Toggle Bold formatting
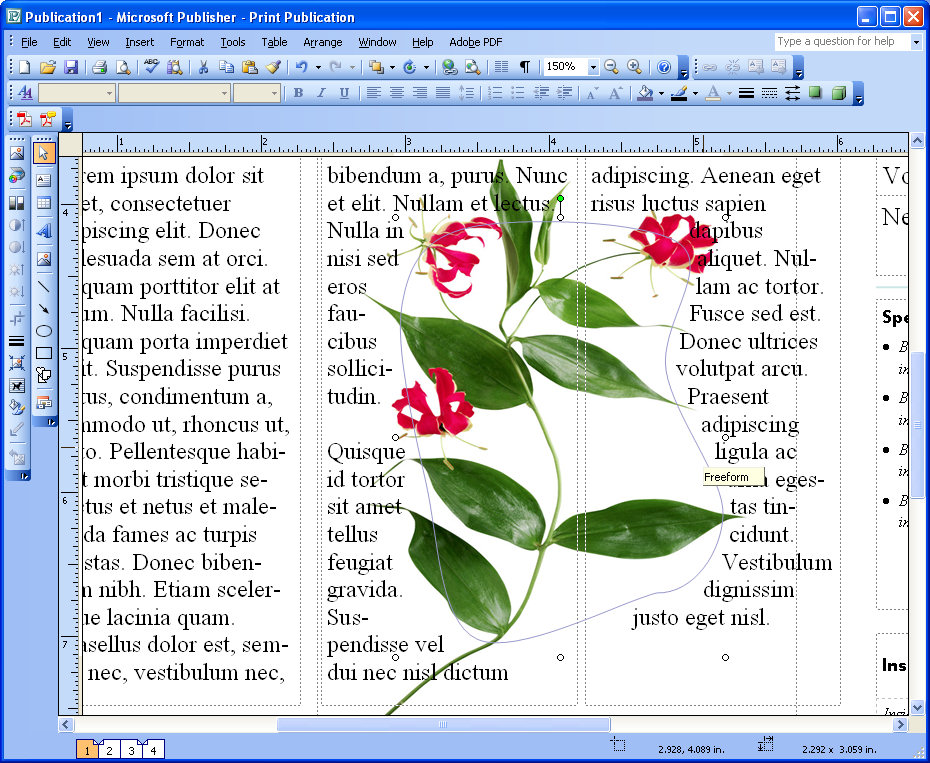This screenshot has width=930, height=763. pyautogui.click(x=298, y=93)
